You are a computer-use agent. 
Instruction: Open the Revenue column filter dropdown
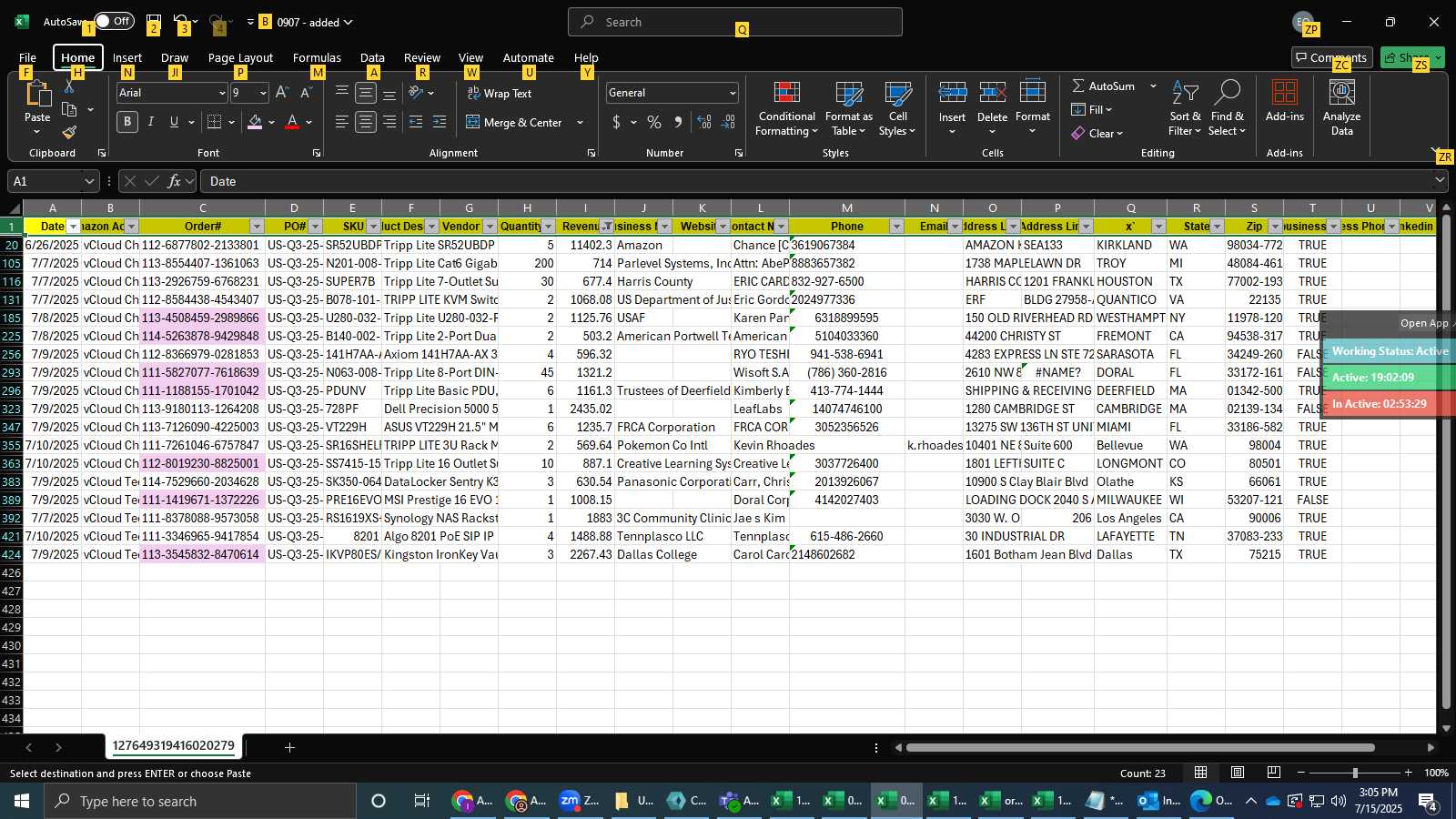606,227
